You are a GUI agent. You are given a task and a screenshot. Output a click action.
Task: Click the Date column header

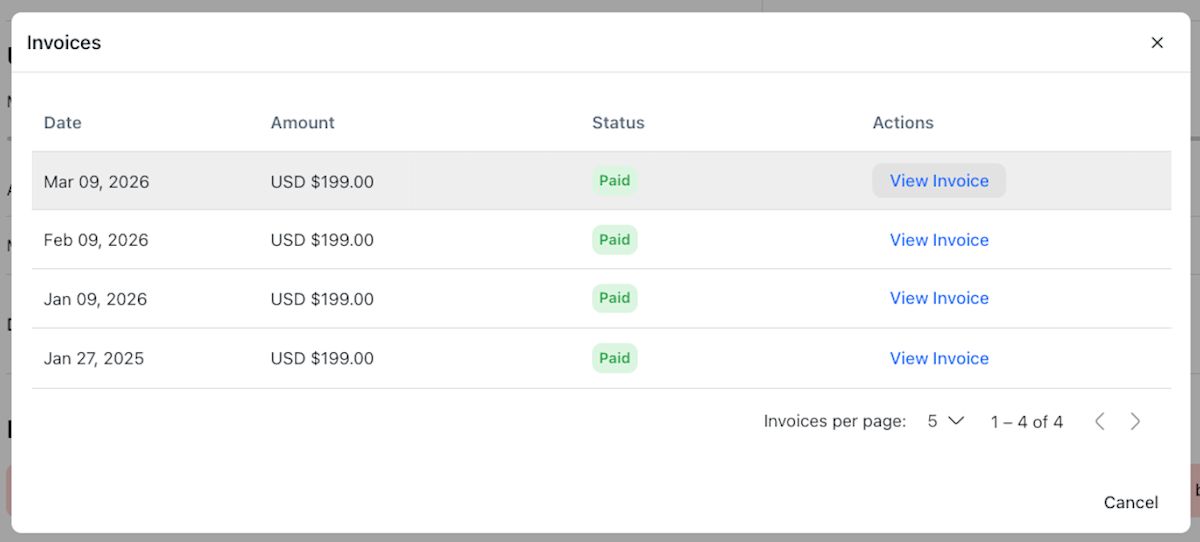click(63, 123)
